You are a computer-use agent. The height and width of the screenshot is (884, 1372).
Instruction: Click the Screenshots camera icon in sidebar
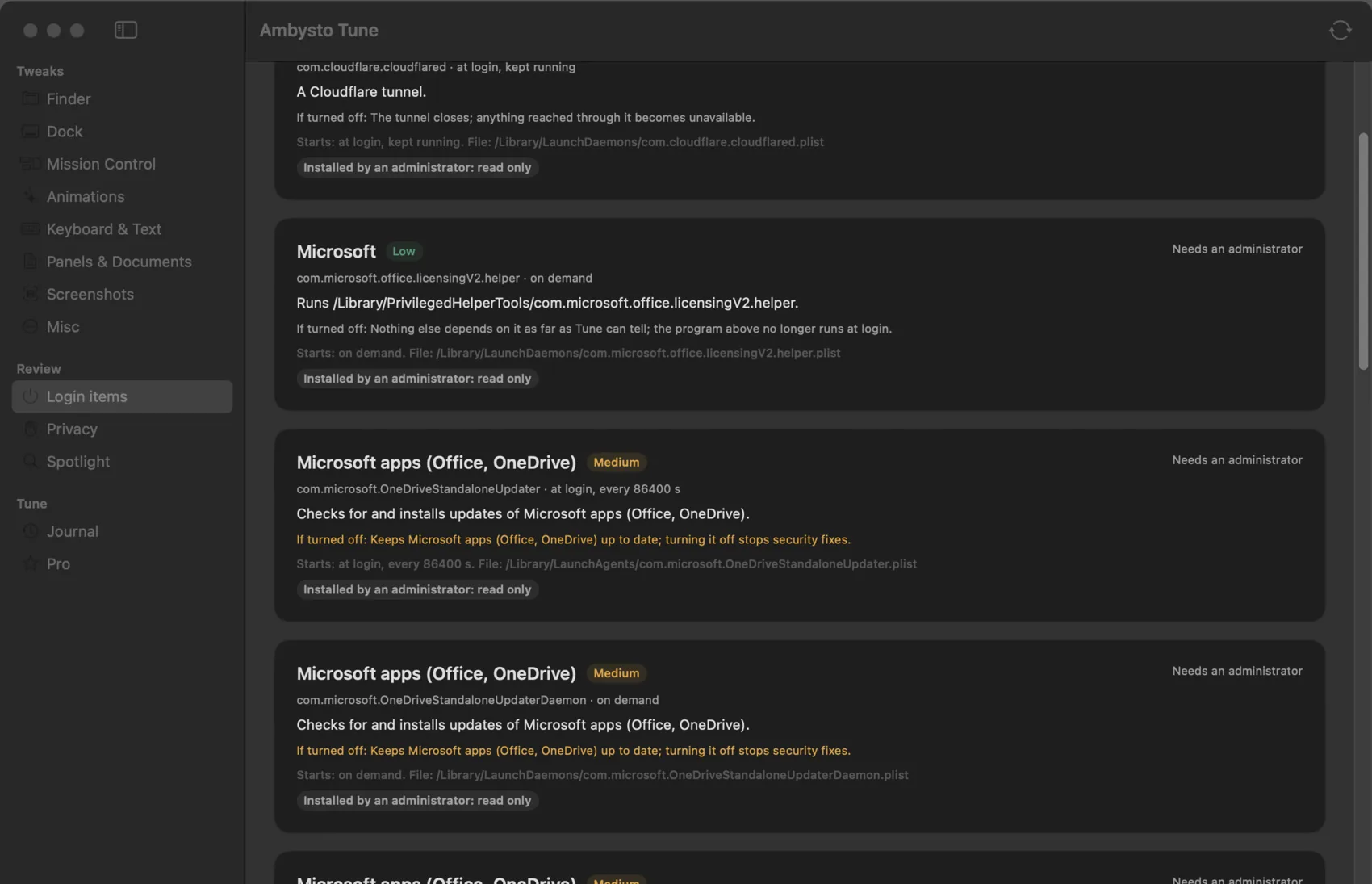[x=30, y=294]
